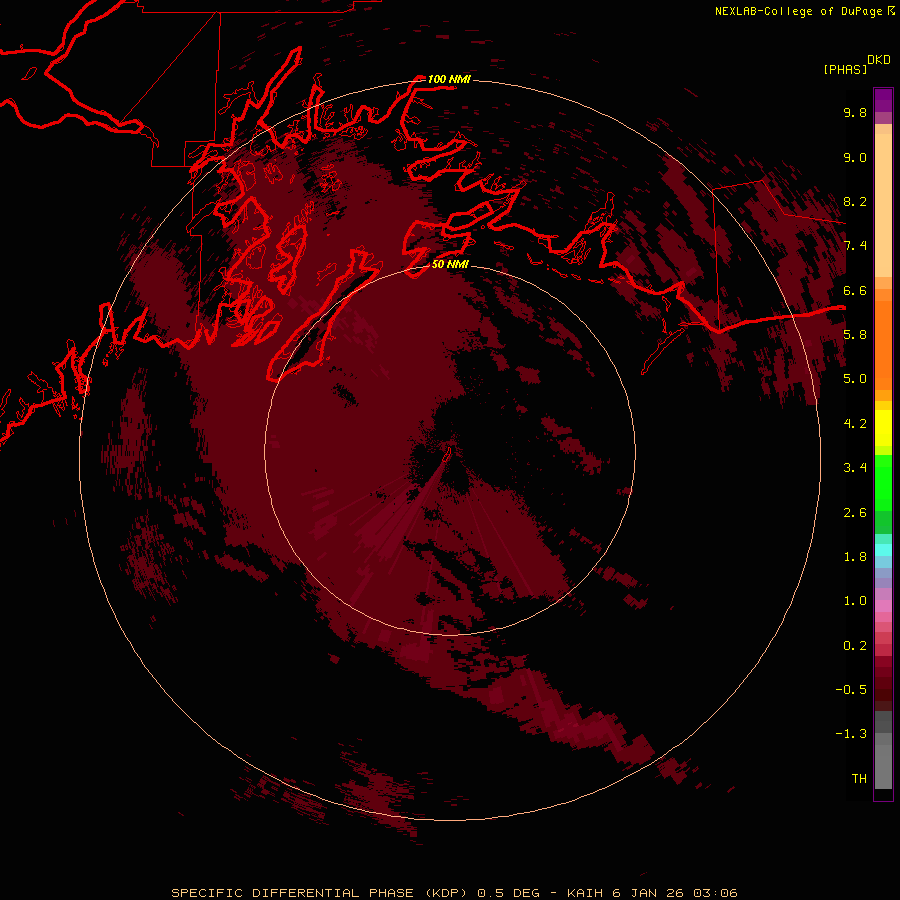This screenshot has width=900, height=900.
Task: Pick the cyan band of the color bar
Action: point(883,550)
